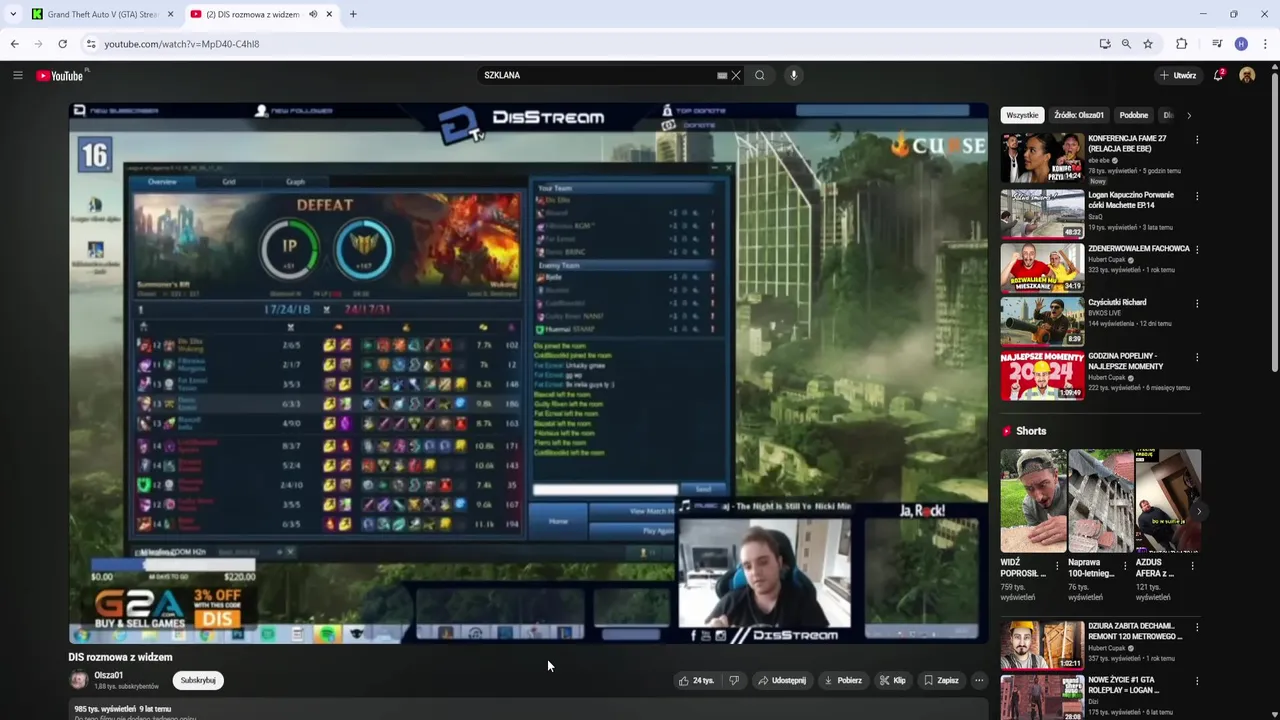1280x720 pixels.
Task: Install app icon in address bar
Action: click(1104, 44)
